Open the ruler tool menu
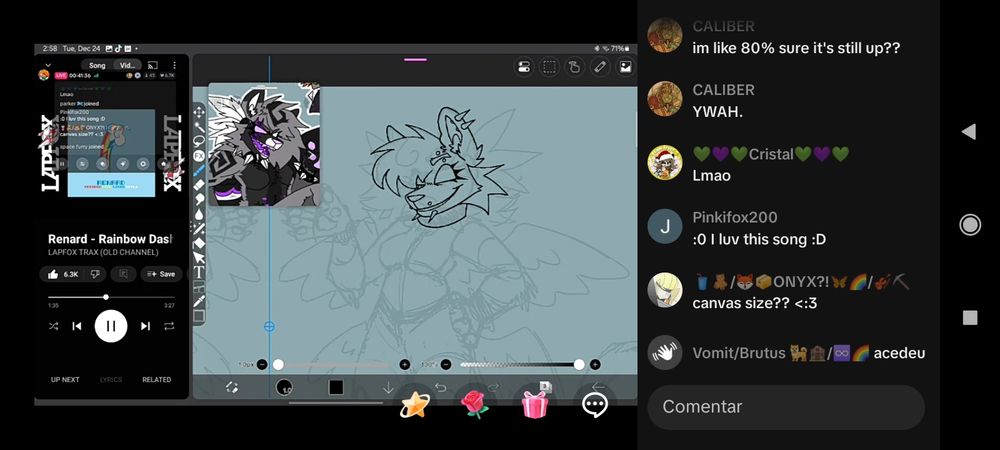Image resolution: width=1000 pixels, height=450 pixels. click(x=600, y=67)
